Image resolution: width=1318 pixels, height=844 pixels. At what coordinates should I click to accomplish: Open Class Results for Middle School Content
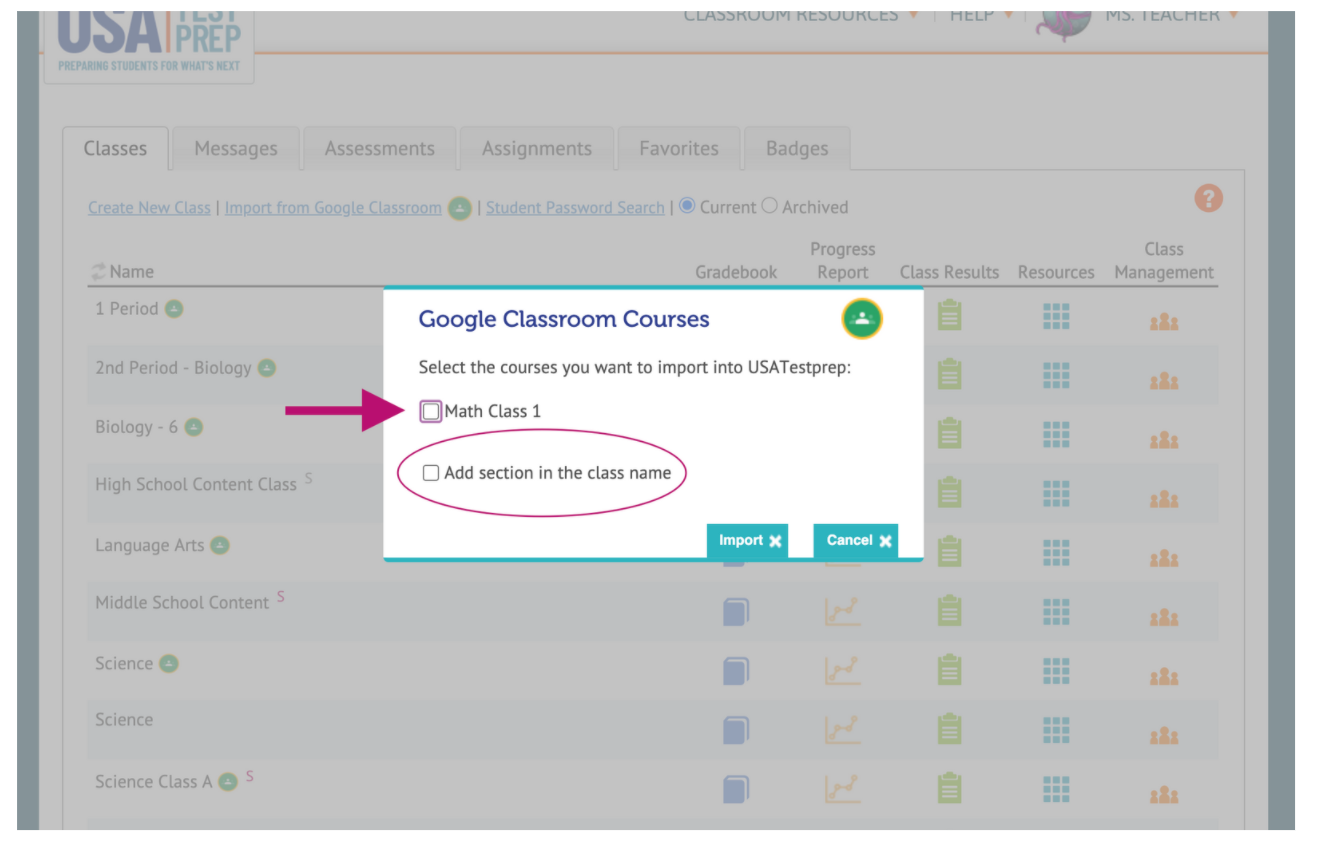click(x=949, y=611)
